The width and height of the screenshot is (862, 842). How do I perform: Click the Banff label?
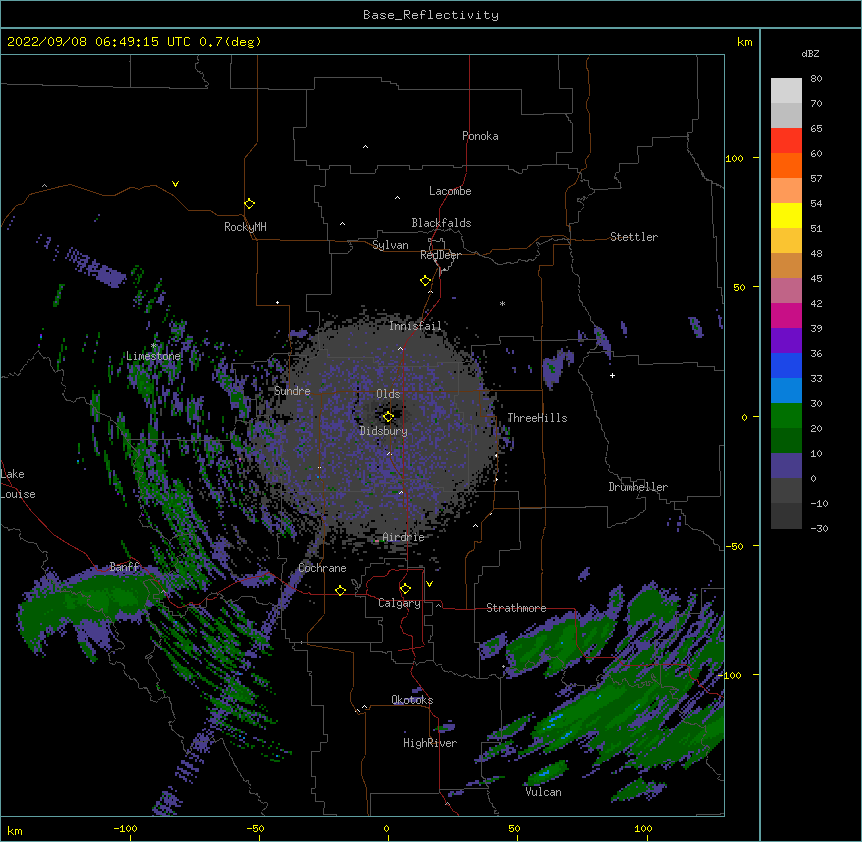[x=124, y=567]
